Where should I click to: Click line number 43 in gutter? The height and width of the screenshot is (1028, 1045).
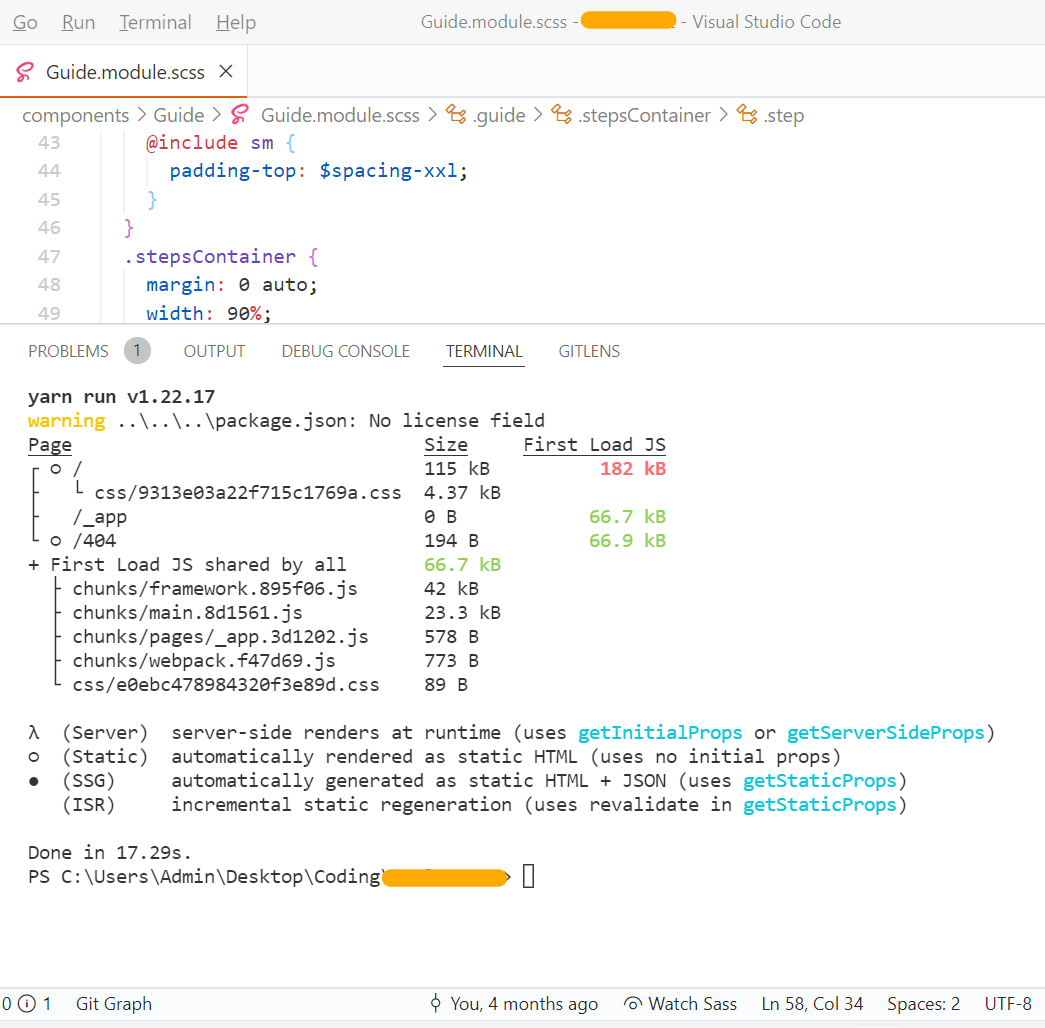point(49,143)
